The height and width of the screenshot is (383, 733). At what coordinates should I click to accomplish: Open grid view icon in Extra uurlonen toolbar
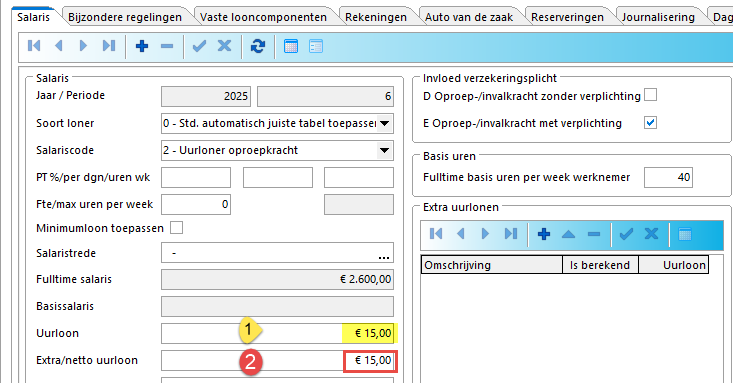pyautogui.click(x=685, y=234)
